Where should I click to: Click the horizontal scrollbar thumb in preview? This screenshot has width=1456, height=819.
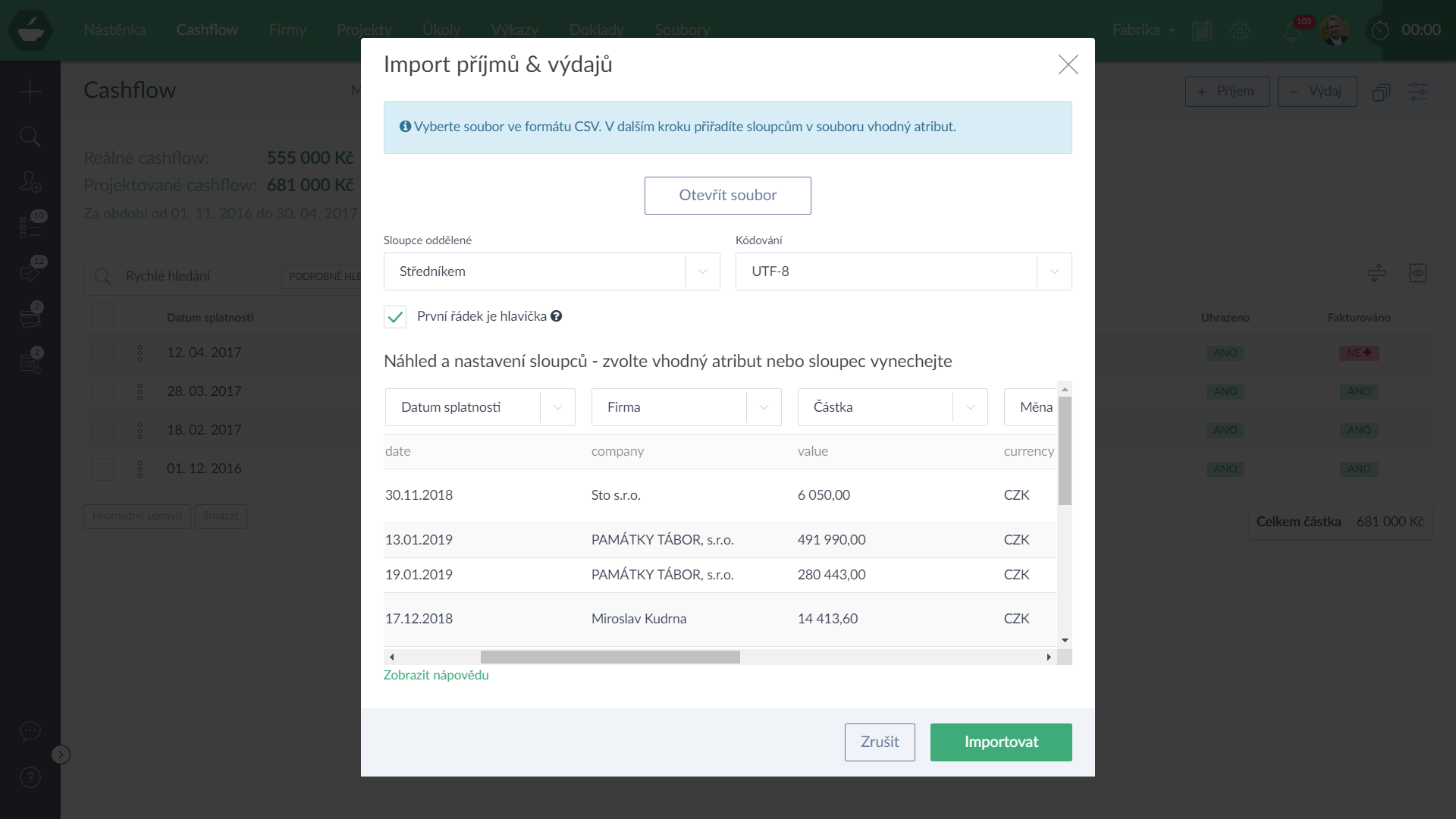pyautogui.click(x=610, y=657)
